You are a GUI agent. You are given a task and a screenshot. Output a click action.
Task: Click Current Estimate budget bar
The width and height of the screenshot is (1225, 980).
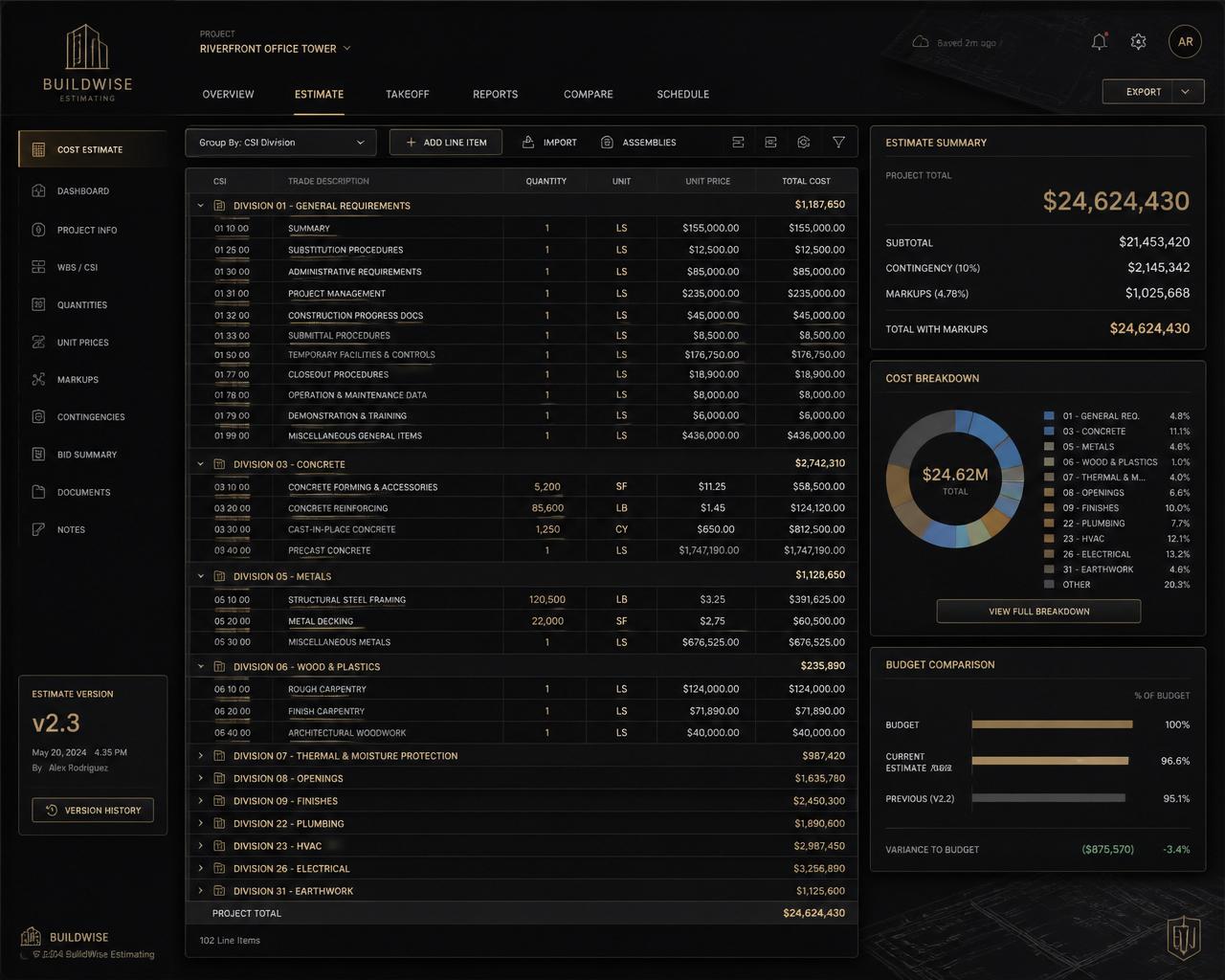pyautogui.click(x=1050, y=761)
